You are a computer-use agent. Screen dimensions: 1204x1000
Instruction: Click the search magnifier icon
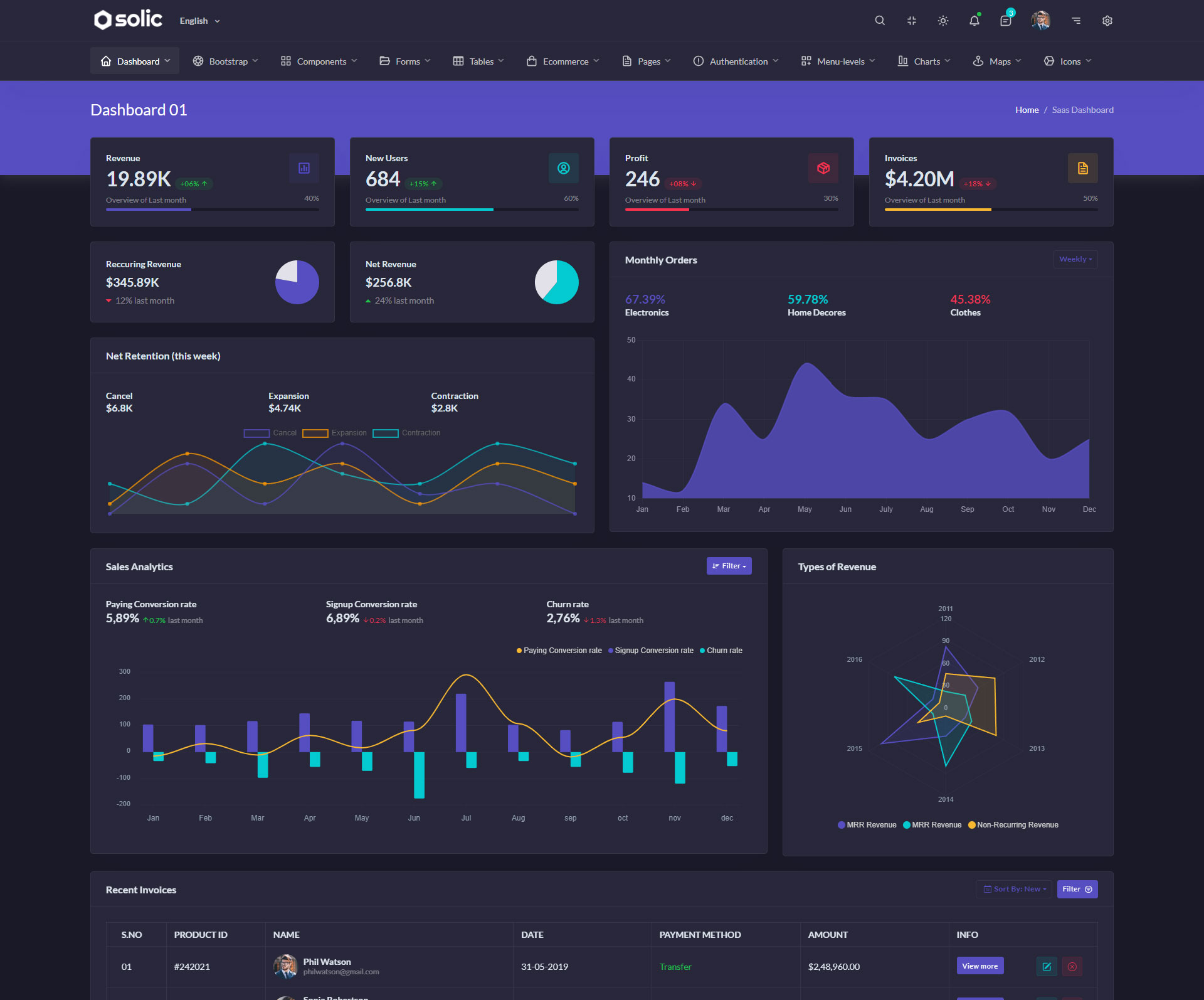[x=880, y=21]
